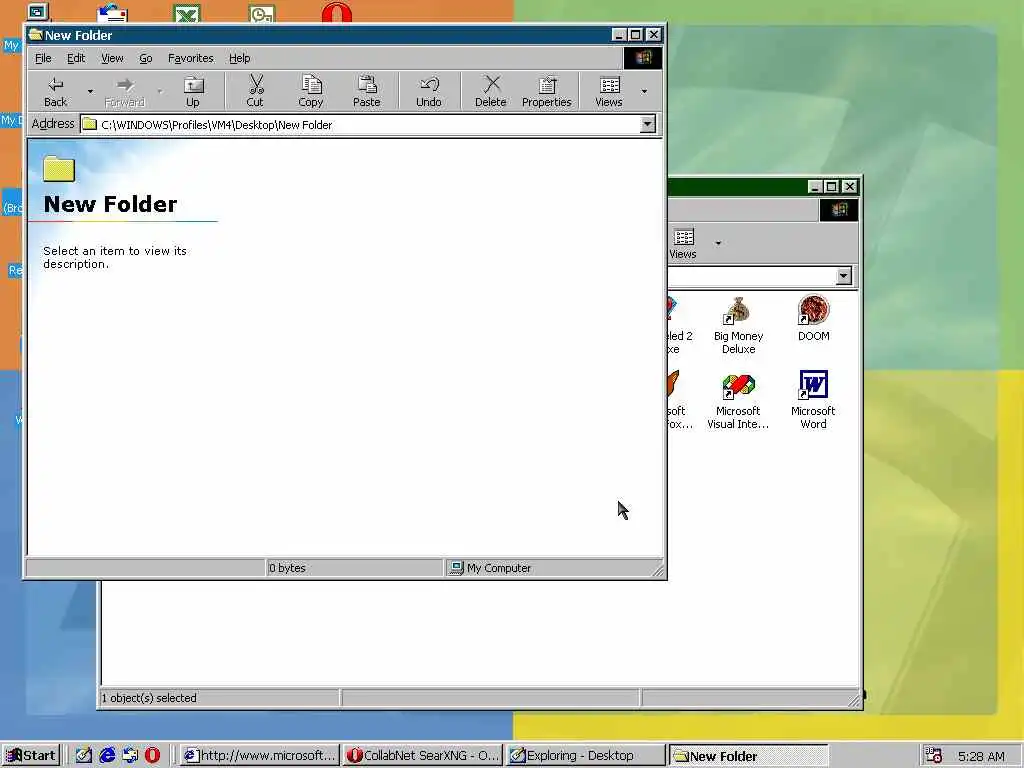The width and height of the screenshot is (1024, 768).
Task: Expand the Address bar dropdown in New Folder
Action: pos(647,124)
